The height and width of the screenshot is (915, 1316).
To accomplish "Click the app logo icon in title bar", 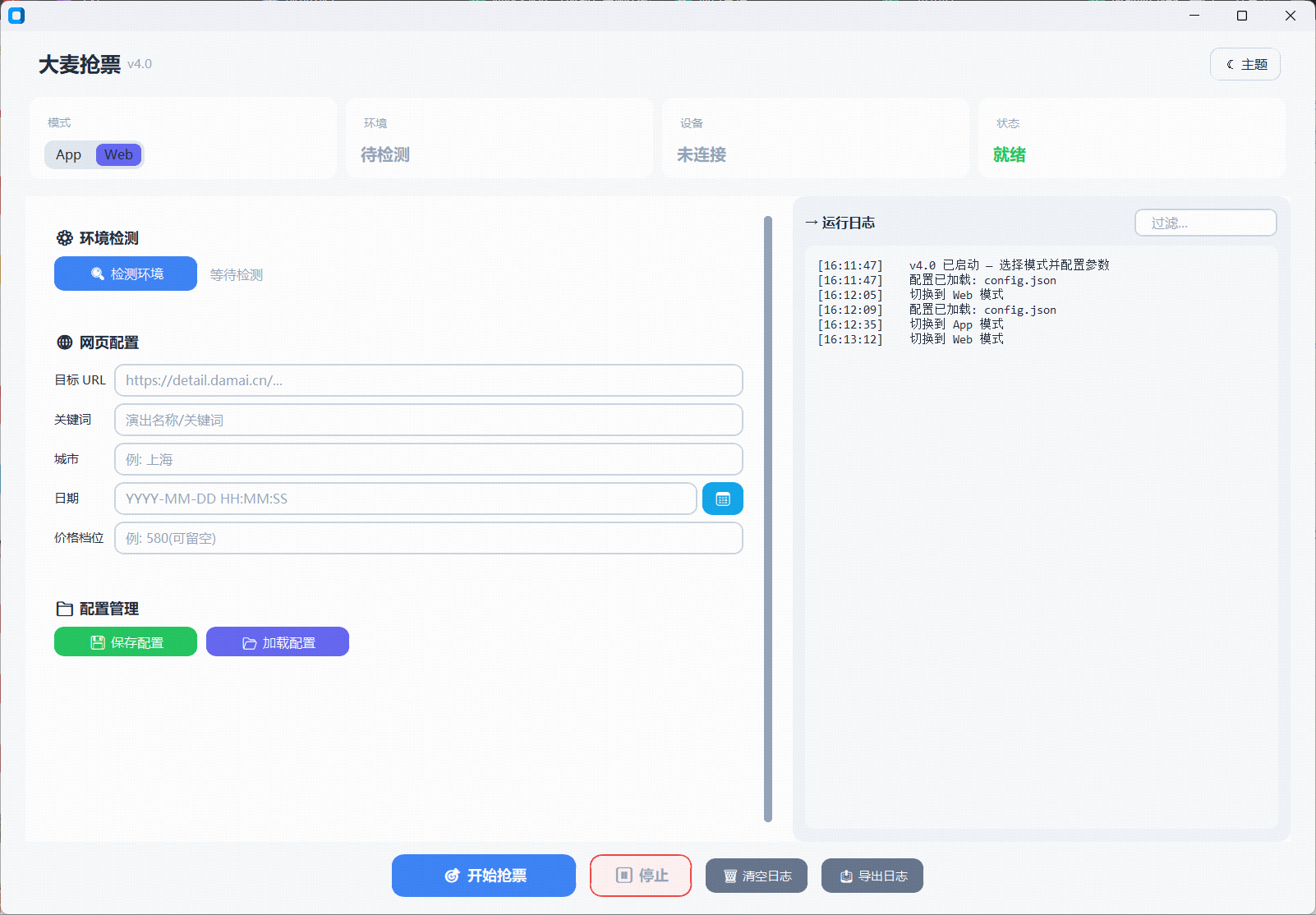I will (x=16, y=16).
